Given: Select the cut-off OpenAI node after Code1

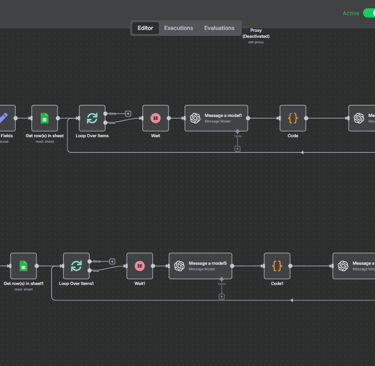Looking at the screenshot, I should (x=354, y=266).
